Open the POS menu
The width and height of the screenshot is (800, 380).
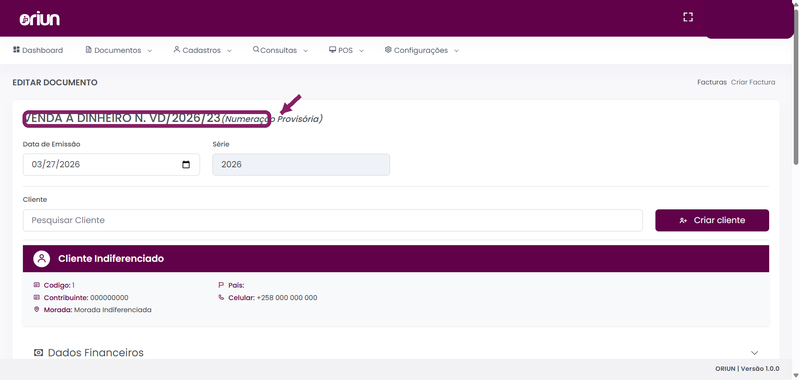pos(346,50)
